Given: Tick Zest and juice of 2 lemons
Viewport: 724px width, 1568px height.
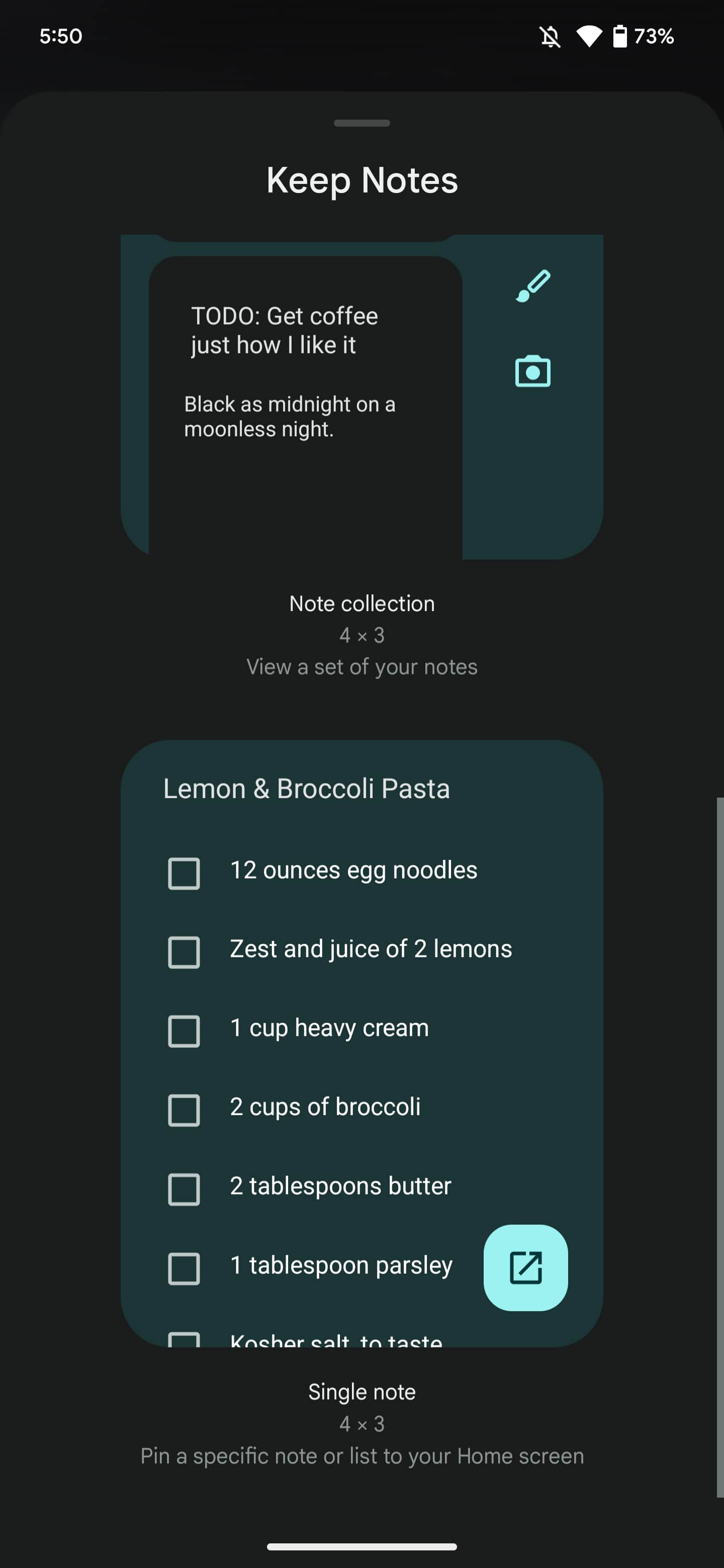Looking at the screenshot, I should click(x=184, y=952).
